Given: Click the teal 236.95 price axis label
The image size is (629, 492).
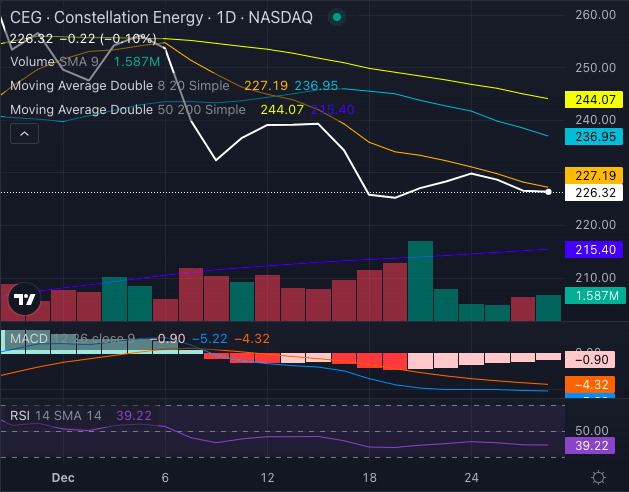Looking at the screenshot, I should [x=595, y=136].
